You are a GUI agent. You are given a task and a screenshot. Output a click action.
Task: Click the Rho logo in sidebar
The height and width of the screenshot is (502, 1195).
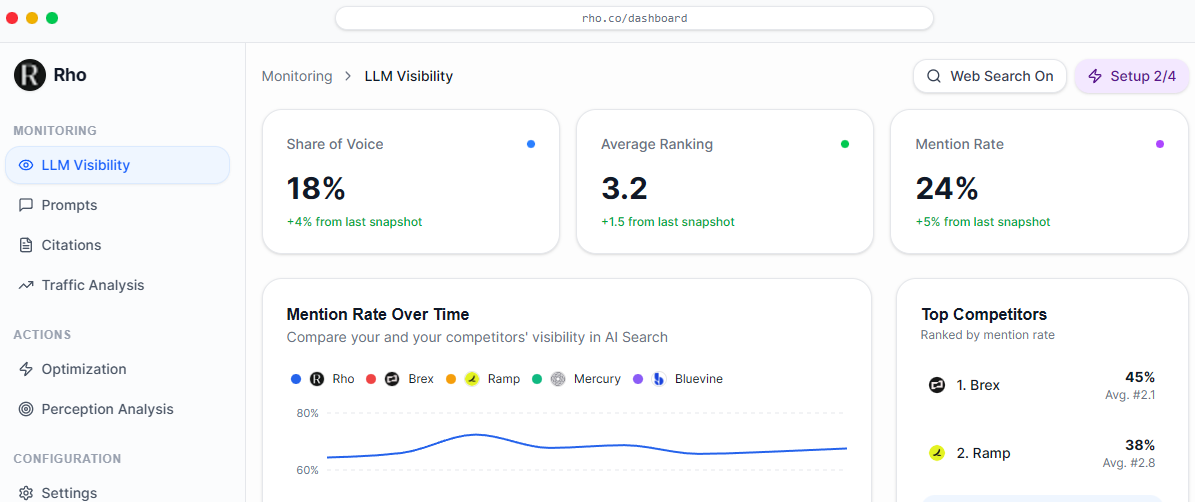tap(30, 75)
